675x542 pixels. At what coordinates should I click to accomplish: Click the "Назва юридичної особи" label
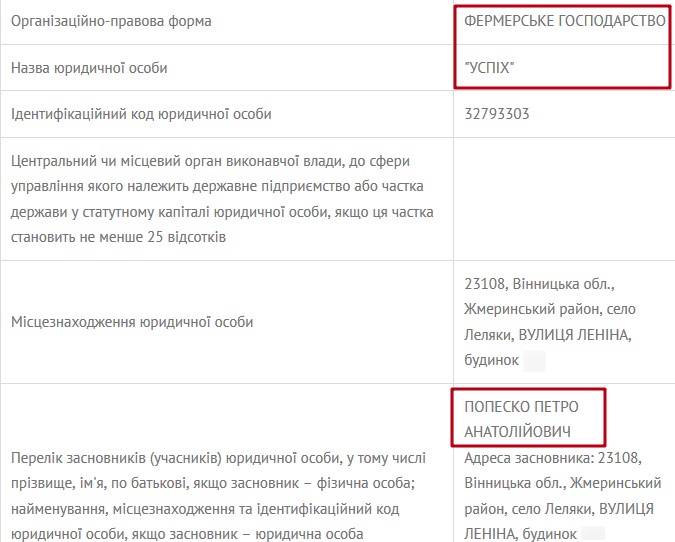(89, 68)
